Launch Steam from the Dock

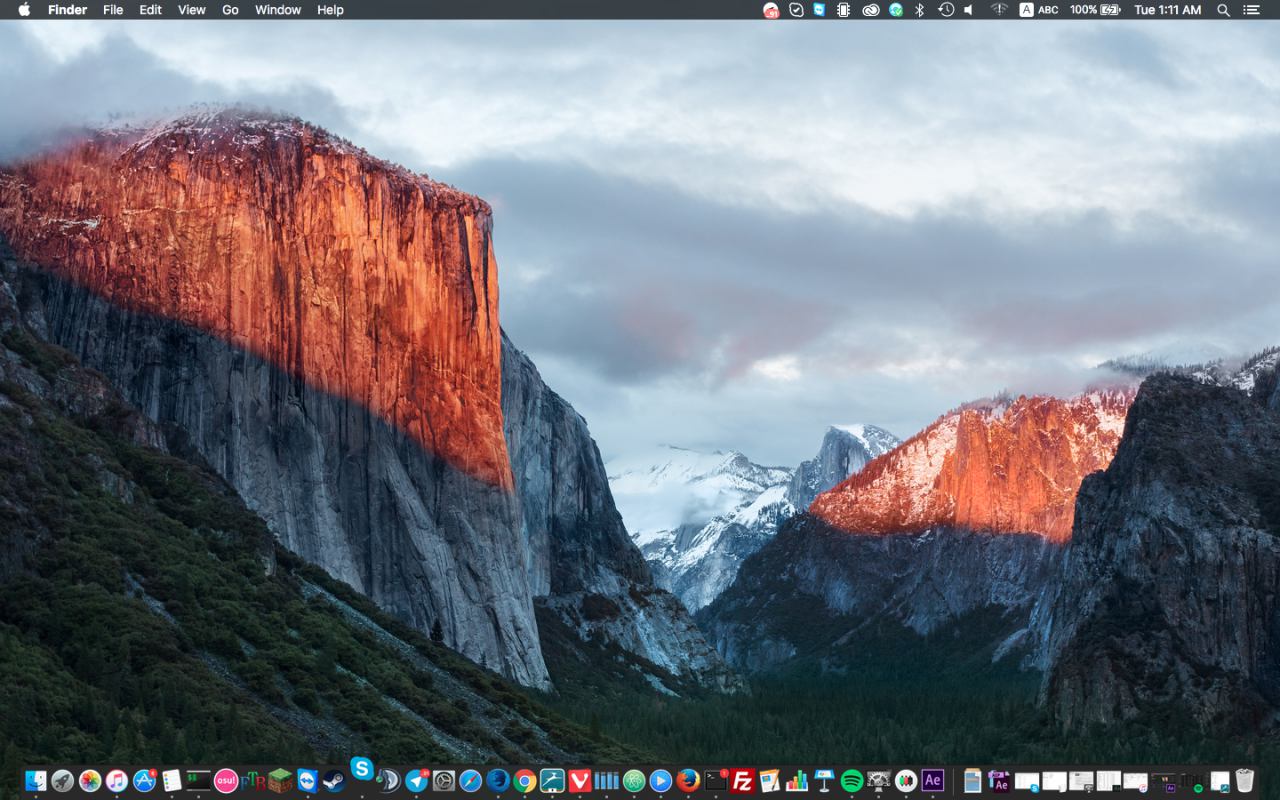(x=334, y=781)
